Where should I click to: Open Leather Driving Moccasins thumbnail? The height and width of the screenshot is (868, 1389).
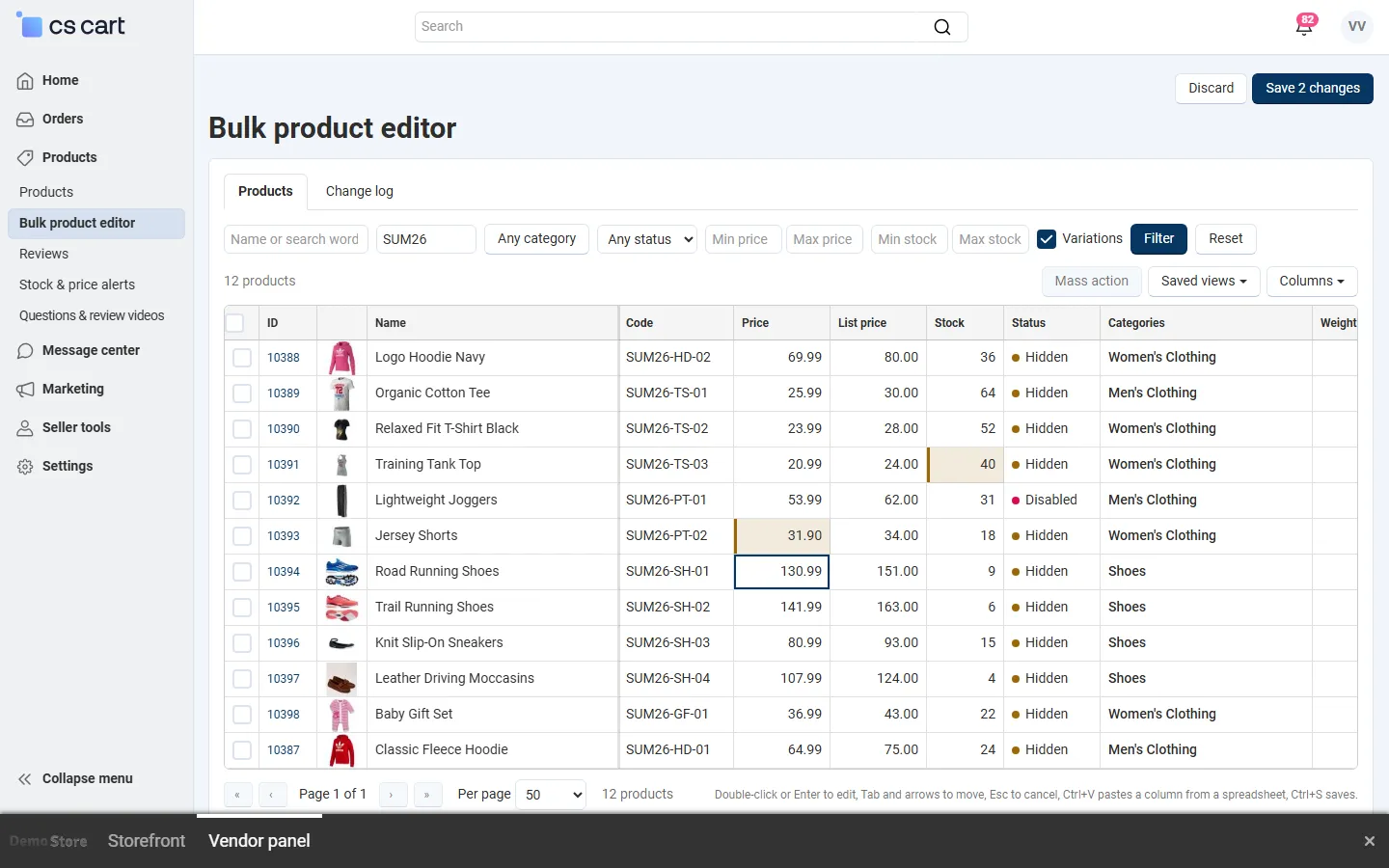point(341,679)
